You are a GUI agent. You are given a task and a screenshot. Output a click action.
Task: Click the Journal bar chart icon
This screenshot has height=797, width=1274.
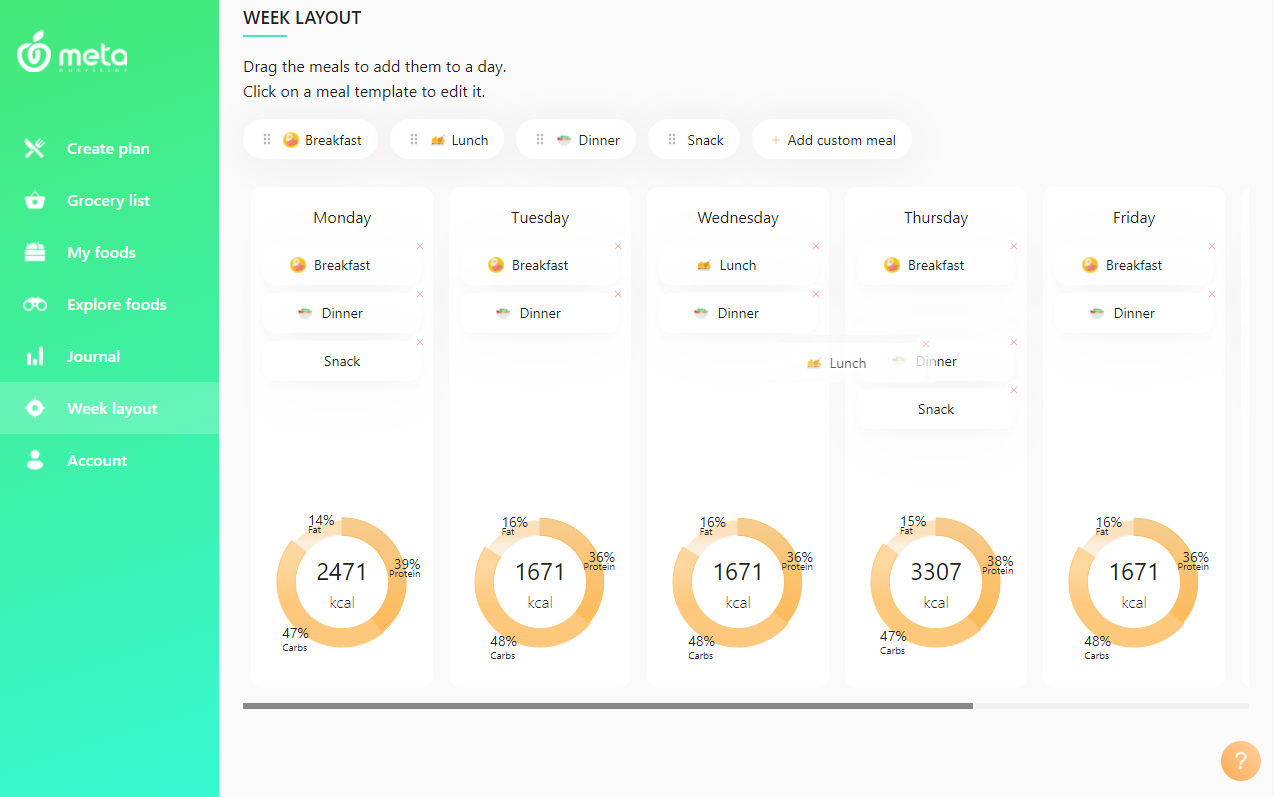tap(35, 357)
